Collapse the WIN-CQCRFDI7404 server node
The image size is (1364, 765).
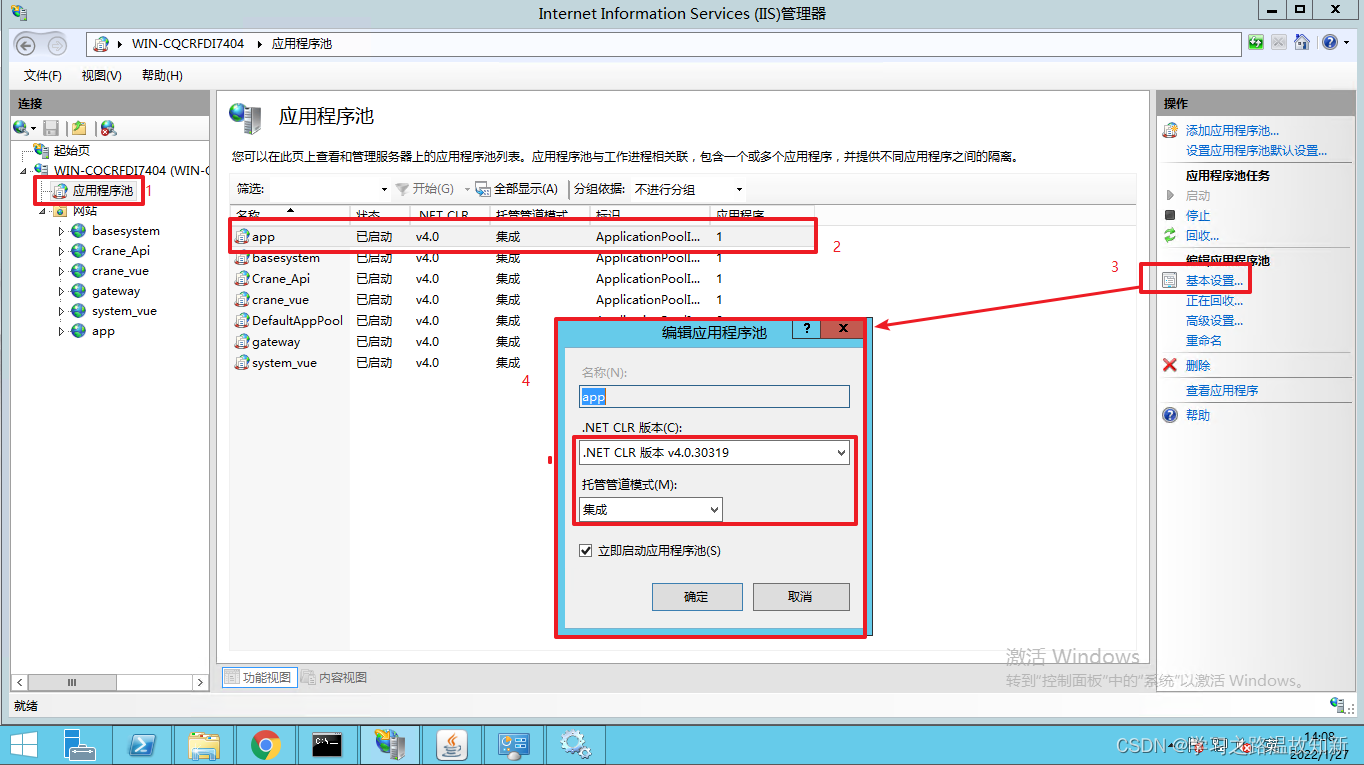click(26, 171)
